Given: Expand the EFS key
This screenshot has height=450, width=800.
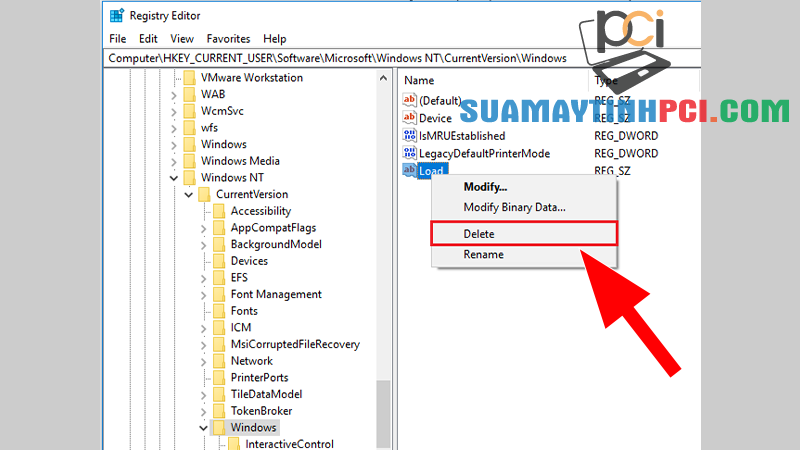Looking at the screenshot, I should click(x=203, y=279).
